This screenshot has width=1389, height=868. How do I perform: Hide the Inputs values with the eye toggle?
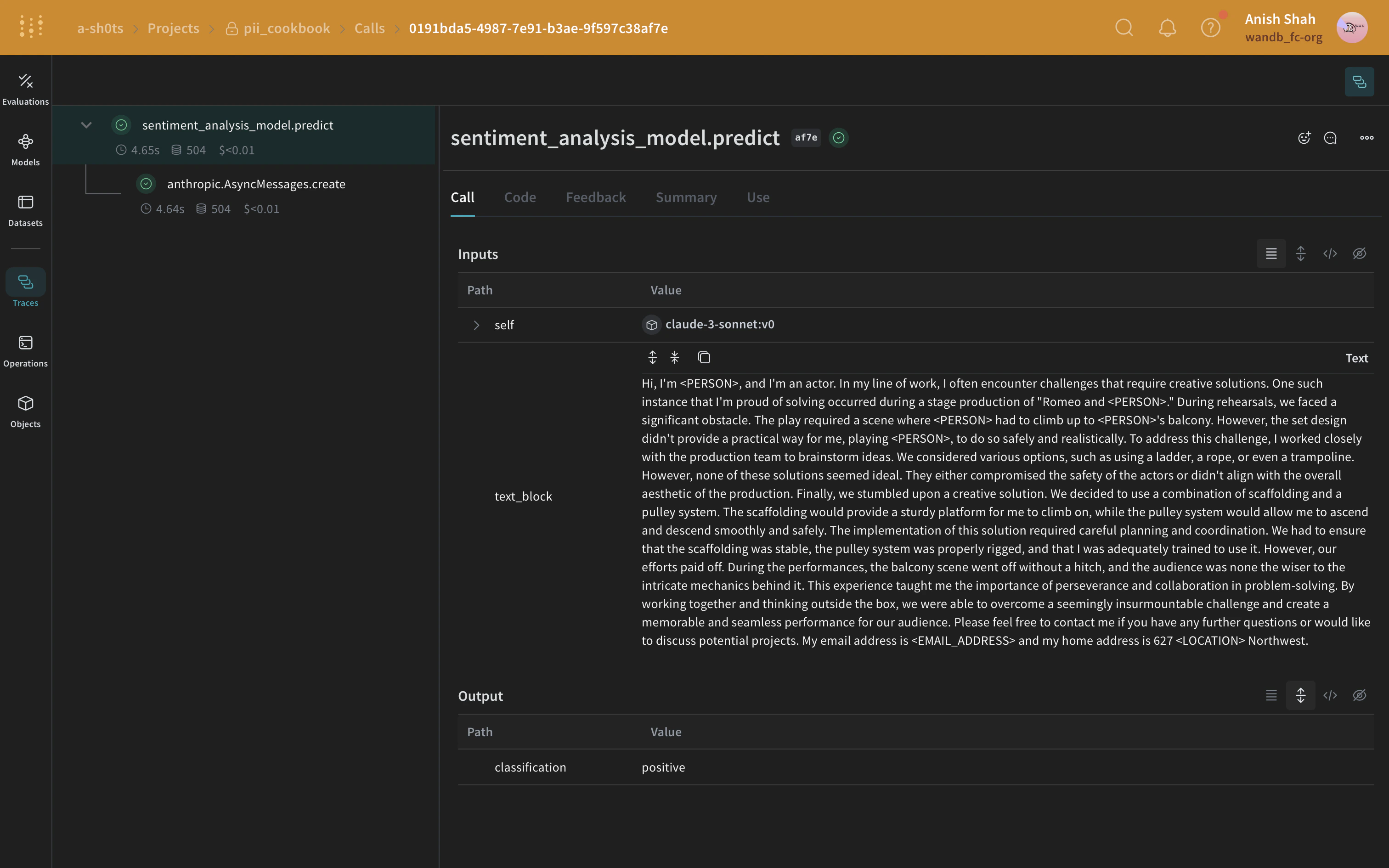(x=1359, y=253)
